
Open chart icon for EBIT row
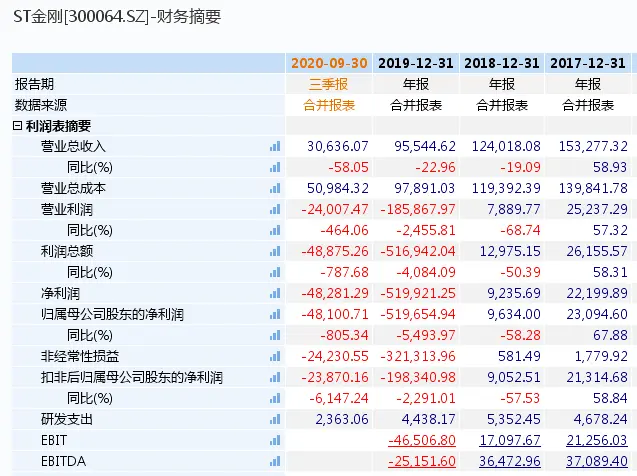[x=275, y=440]
